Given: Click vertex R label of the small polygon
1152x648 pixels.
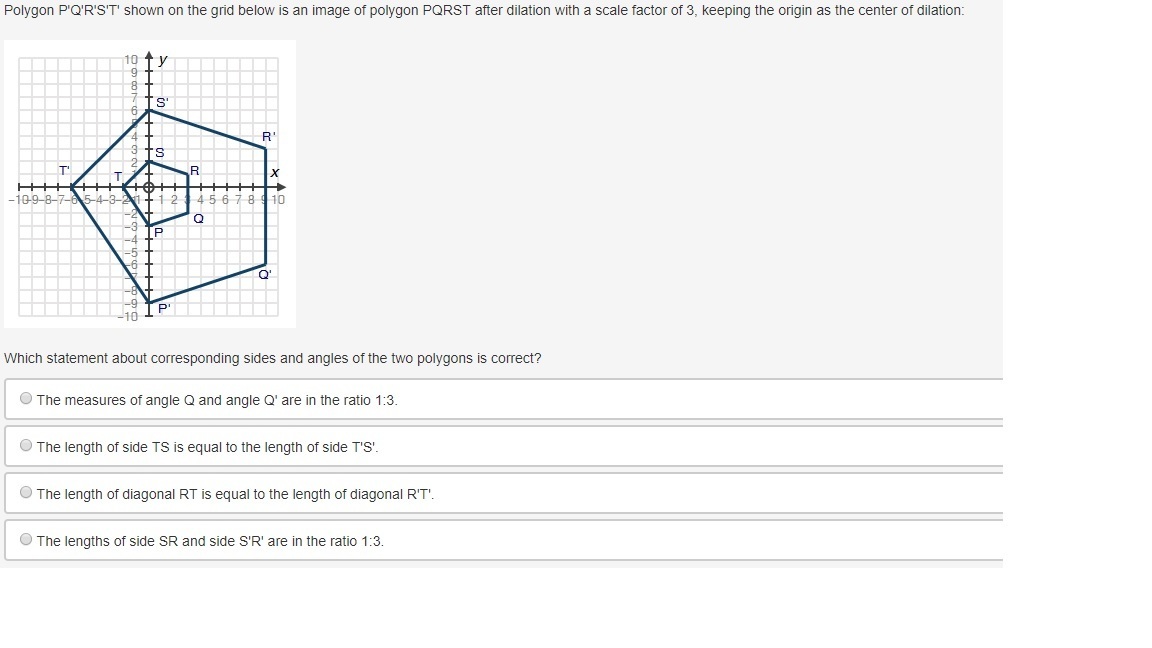Looking at the screenshot, I should (194, 171).
